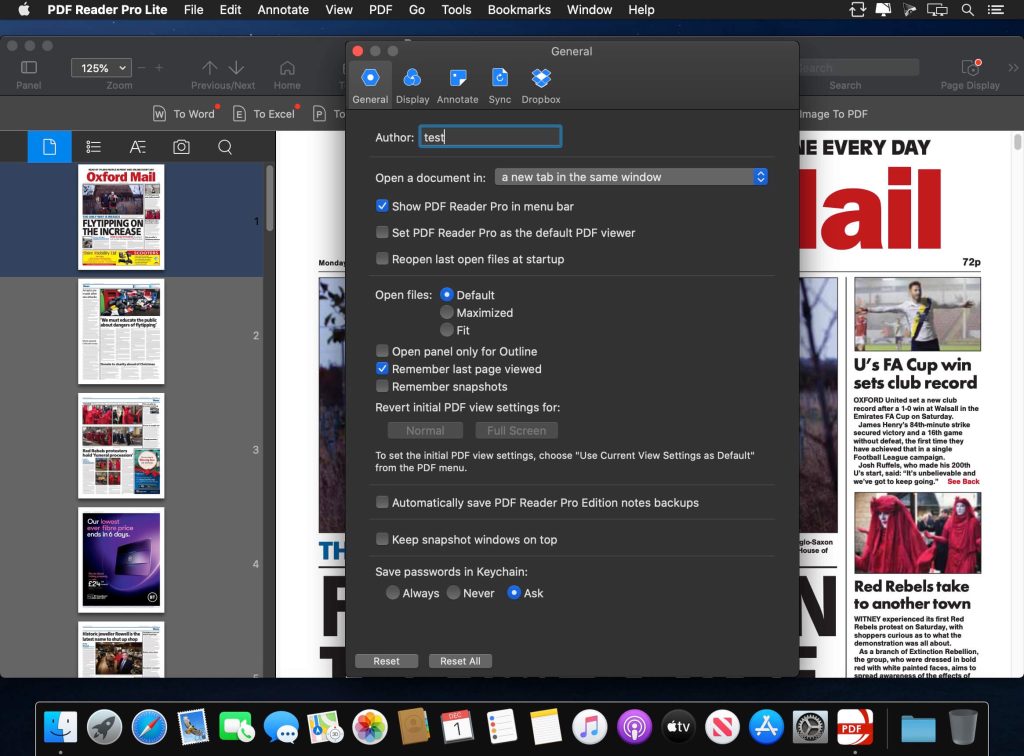Select Maximized for opening files
The width and height of the screenshot is (1024, 756).
coord(447,312)
